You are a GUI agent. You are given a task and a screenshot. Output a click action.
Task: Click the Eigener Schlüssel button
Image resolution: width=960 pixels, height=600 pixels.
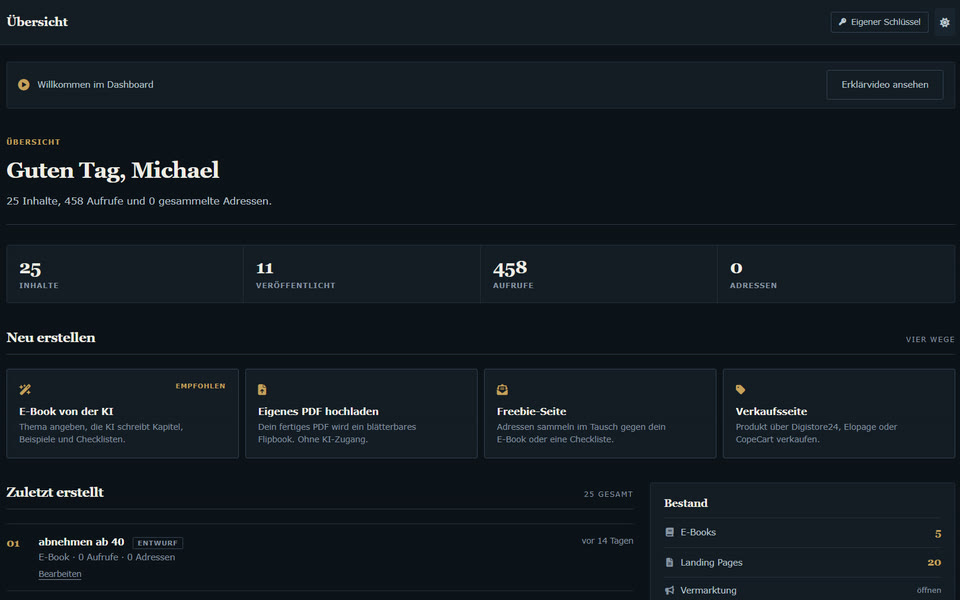[x=879, y=22]
